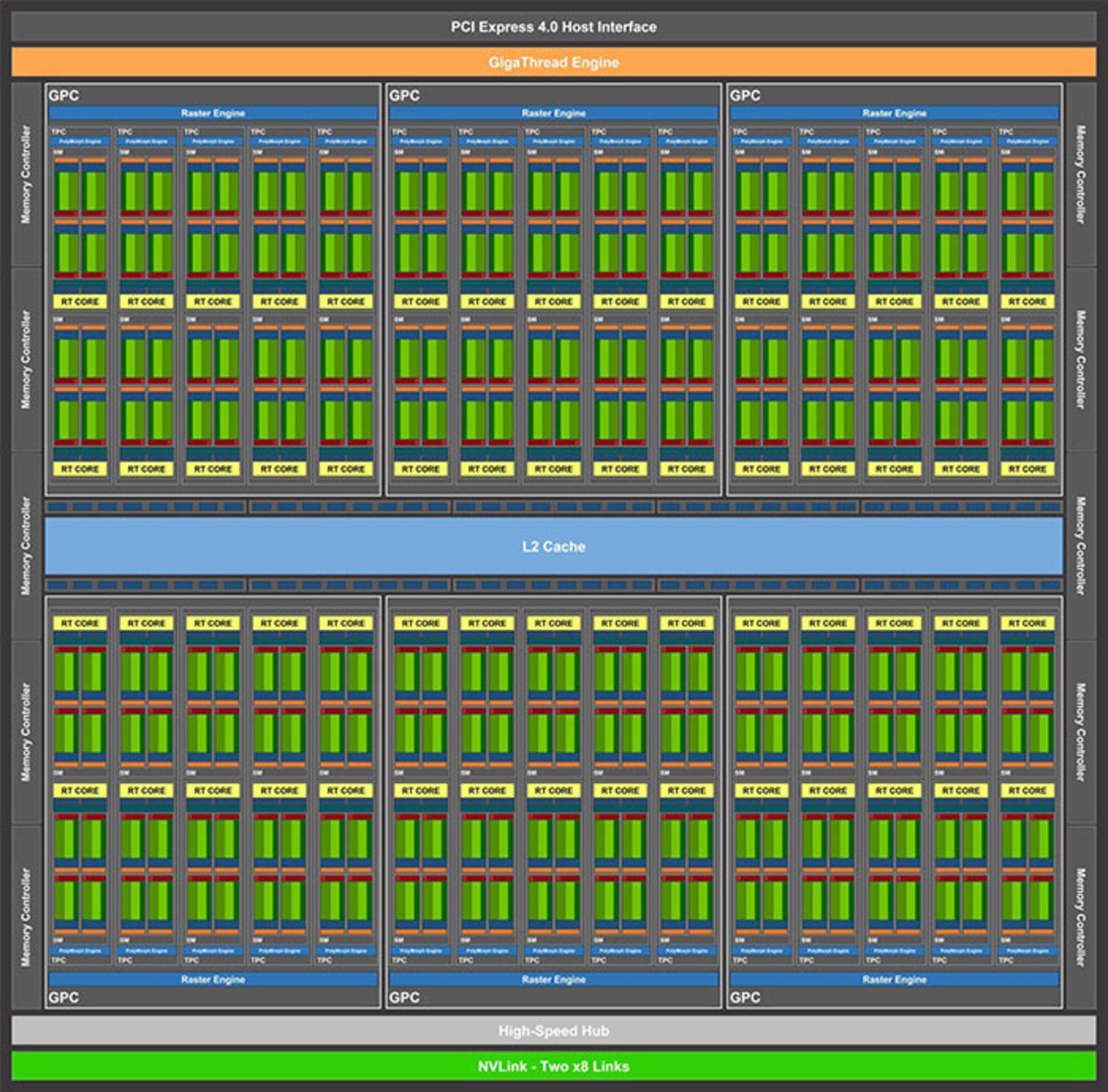Select the High-Speed Hub bar
The height and width of the screenshot is (1092, 1108).
[x=553, y=1030]
